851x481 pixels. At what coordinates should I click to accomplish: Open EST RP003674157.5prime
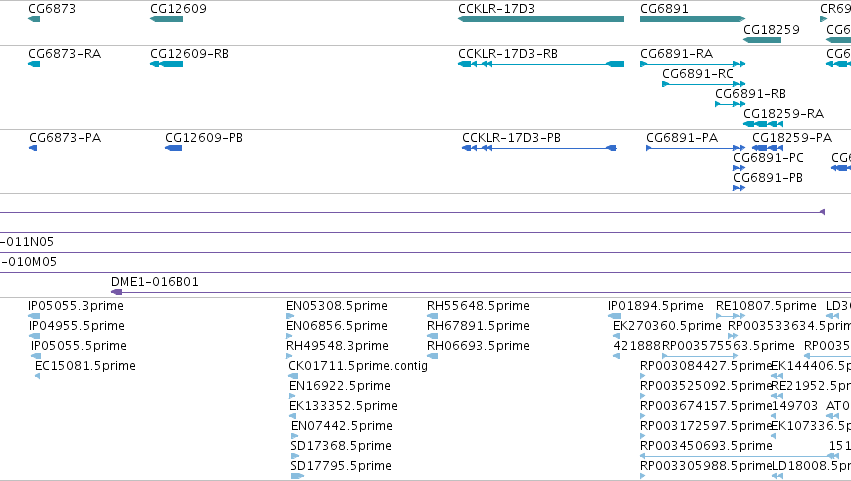click(x=706, y=406)
